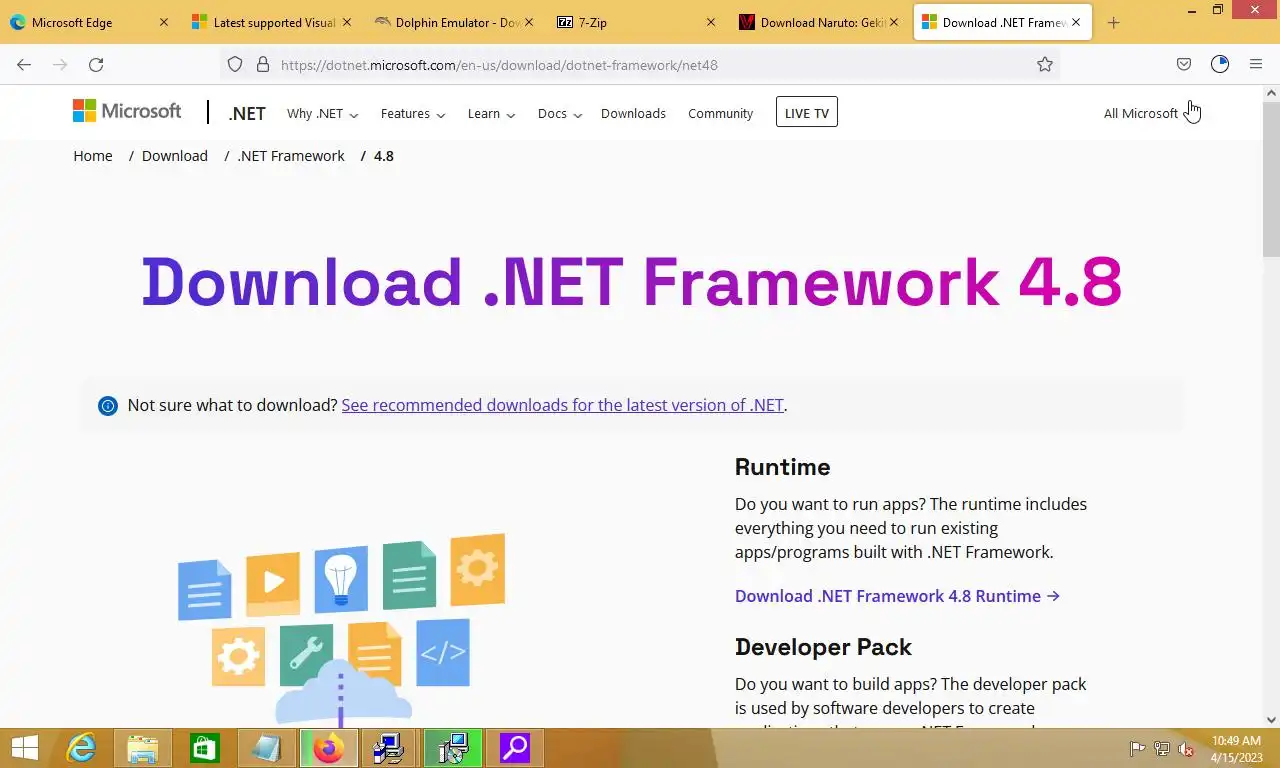Click the Action Center flag tray icon

point(1137,749)
